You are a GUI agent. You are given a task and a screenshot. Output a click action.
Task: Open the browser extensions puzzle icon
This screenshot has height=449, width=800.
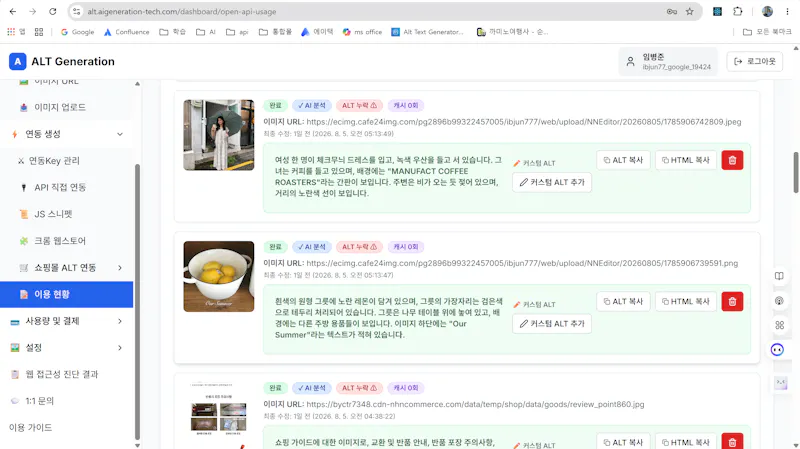click(738, 11)
